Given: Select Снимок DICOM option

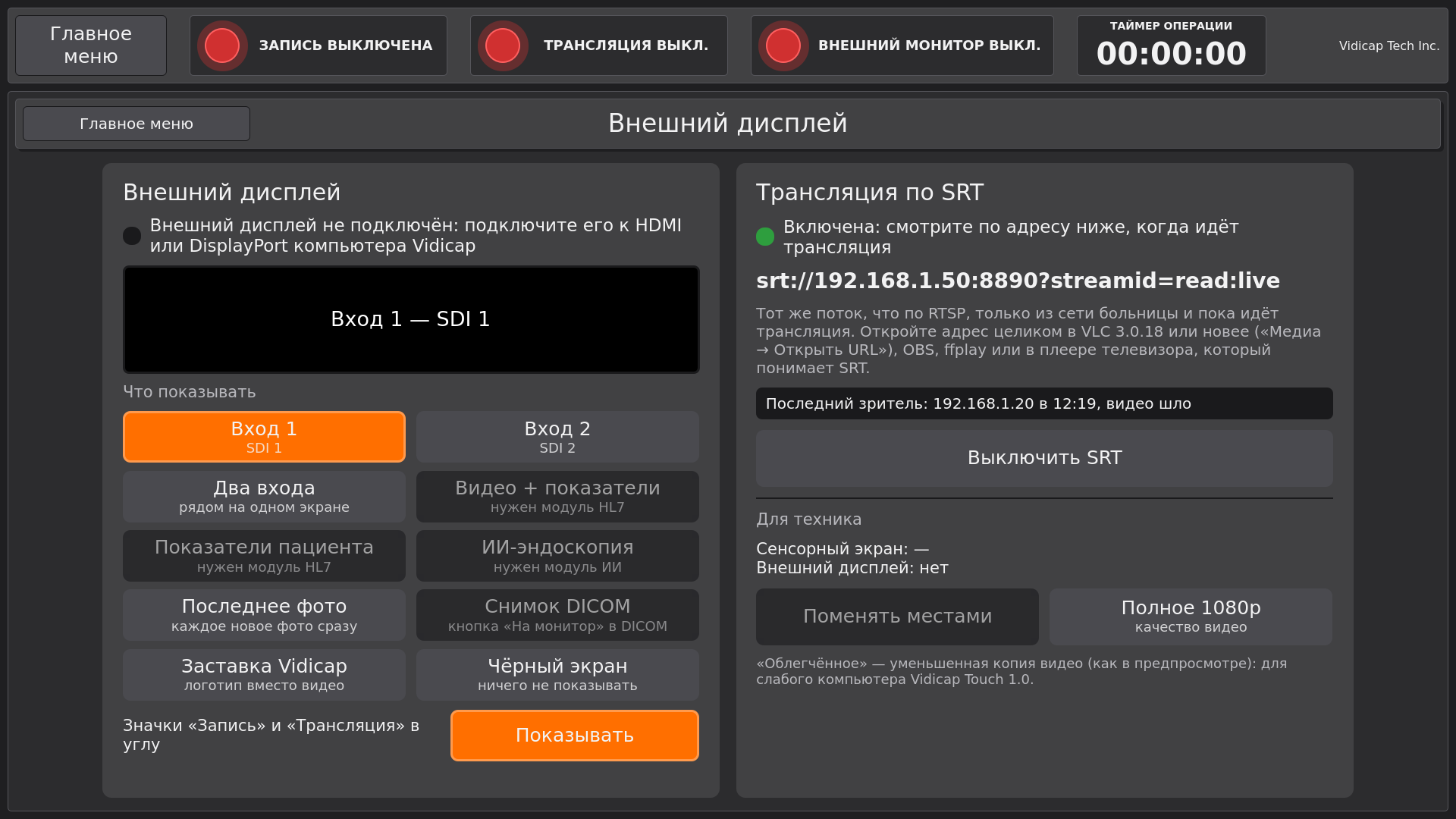Looking at the screenshot, I should 557,615.
